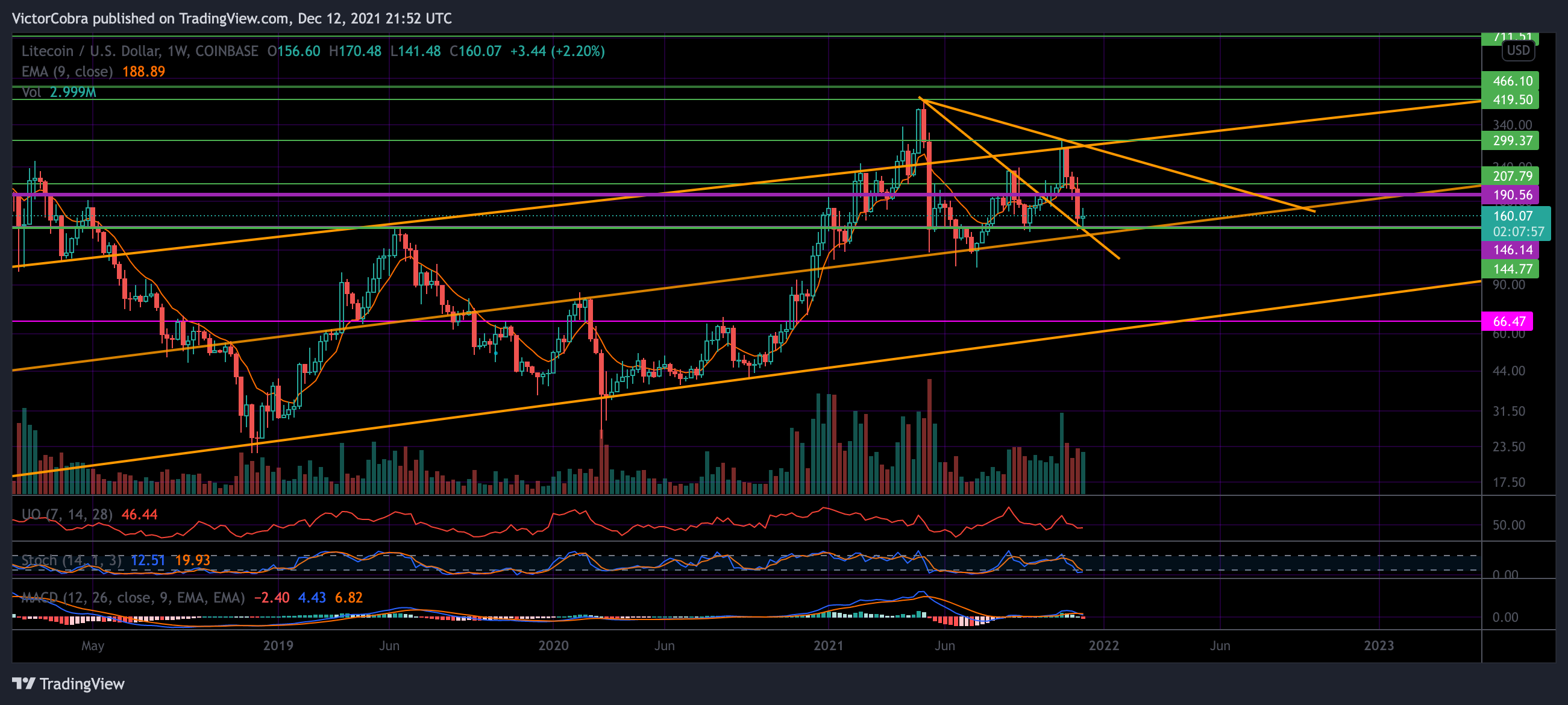1568x705 pixels.
Task: Click the MACD value -2.40
Action: 272,598
